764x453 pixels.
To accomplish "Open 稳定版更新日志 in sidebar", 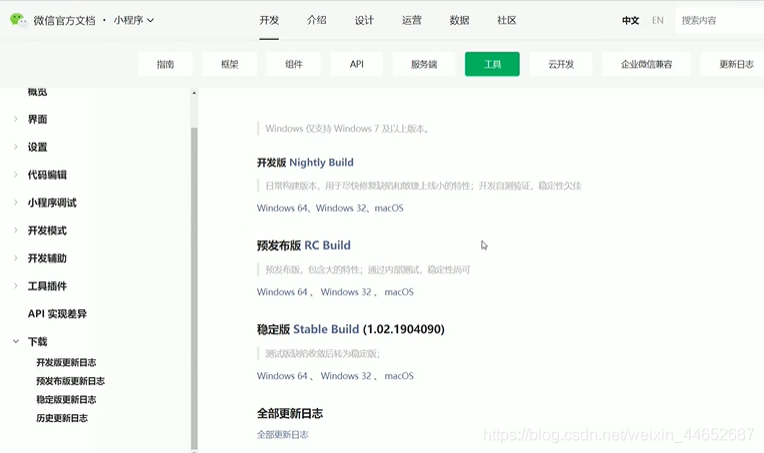I will (66, 399).
